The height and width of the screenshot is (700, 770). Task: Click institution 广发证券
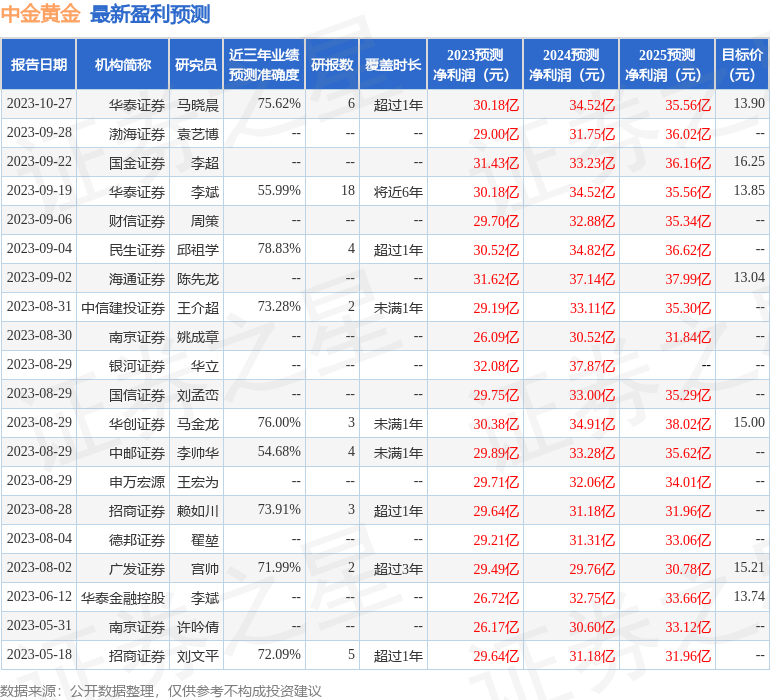(137, 569)
